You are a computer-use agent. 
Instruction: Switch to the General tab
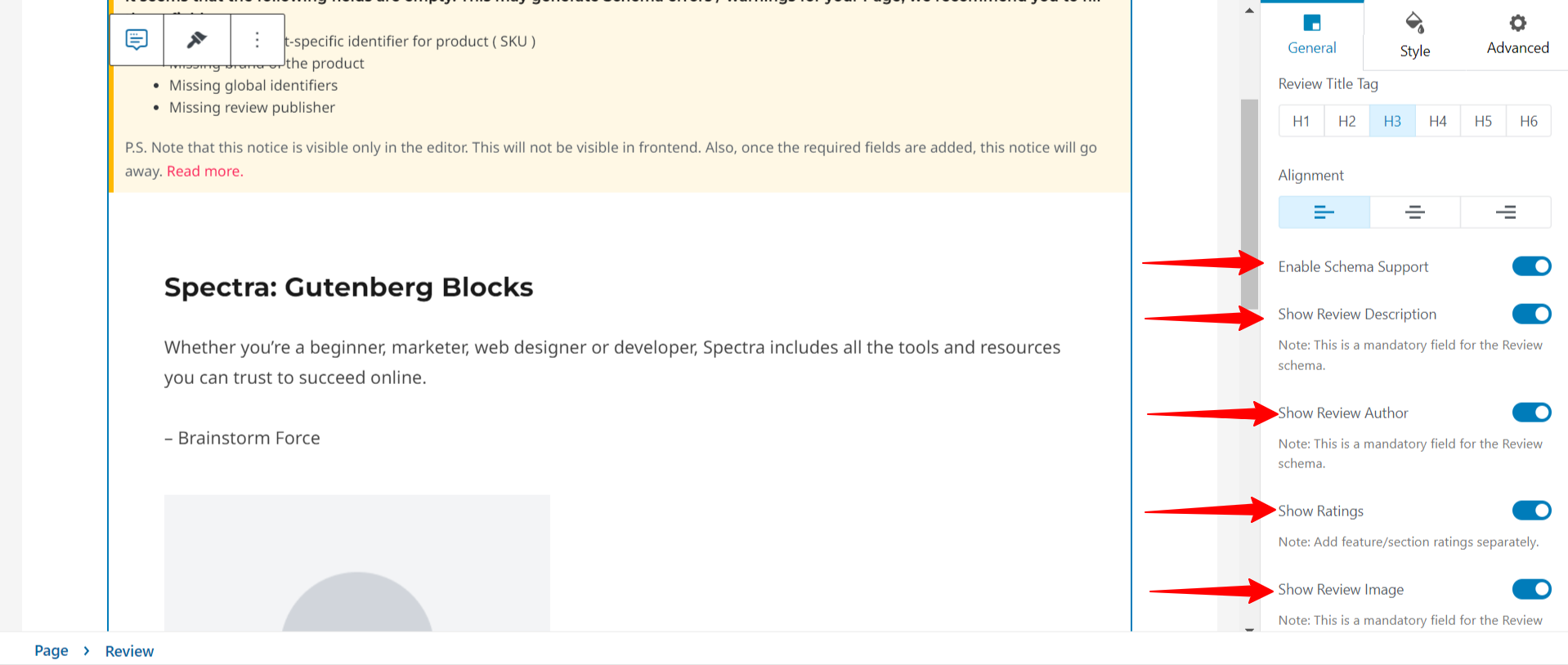(x=1311, y=35)
